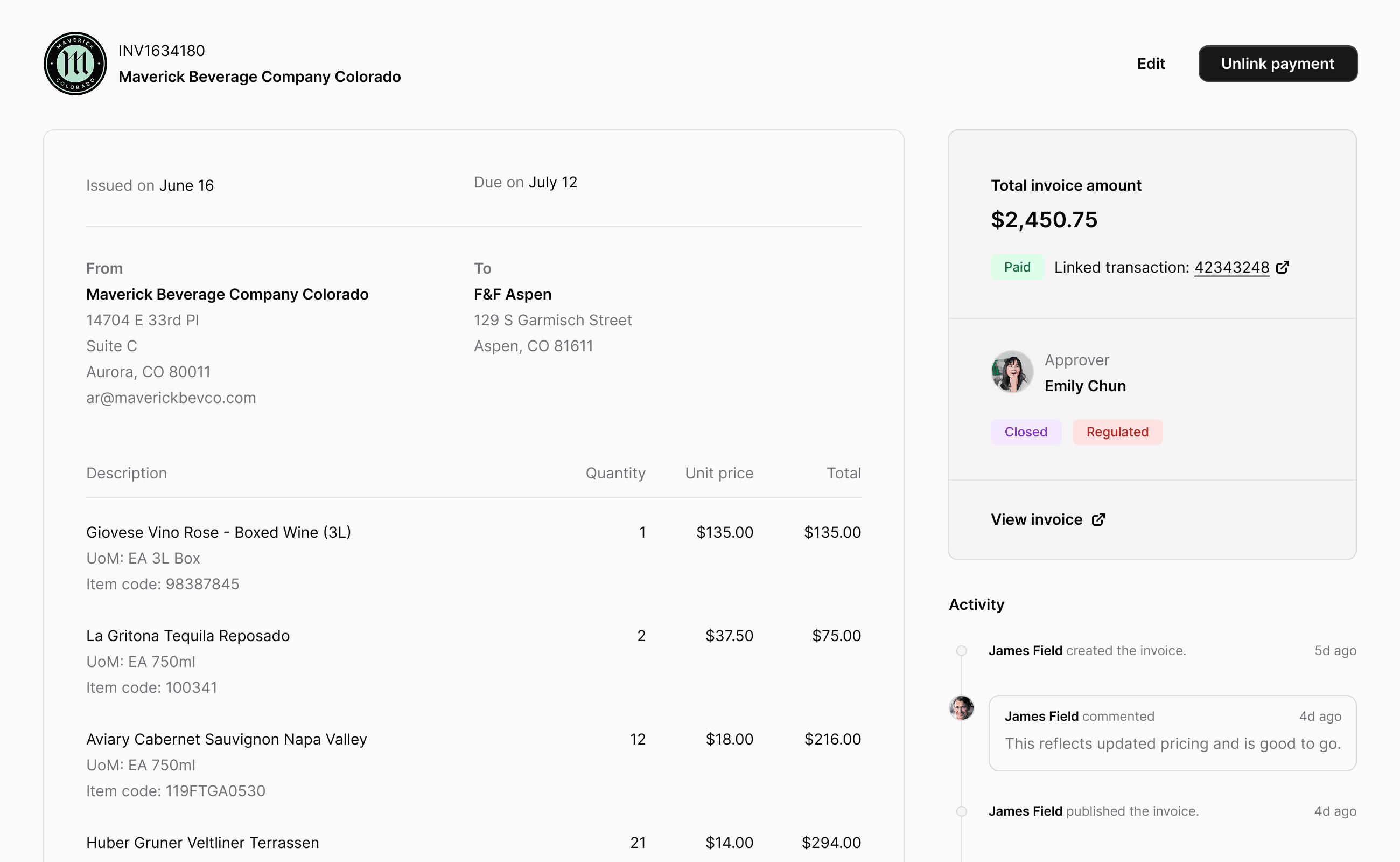Click the timeline dot beside the published-invoice activity
The height and width of the screenshot is (862, 1400).
pos(962,811)
